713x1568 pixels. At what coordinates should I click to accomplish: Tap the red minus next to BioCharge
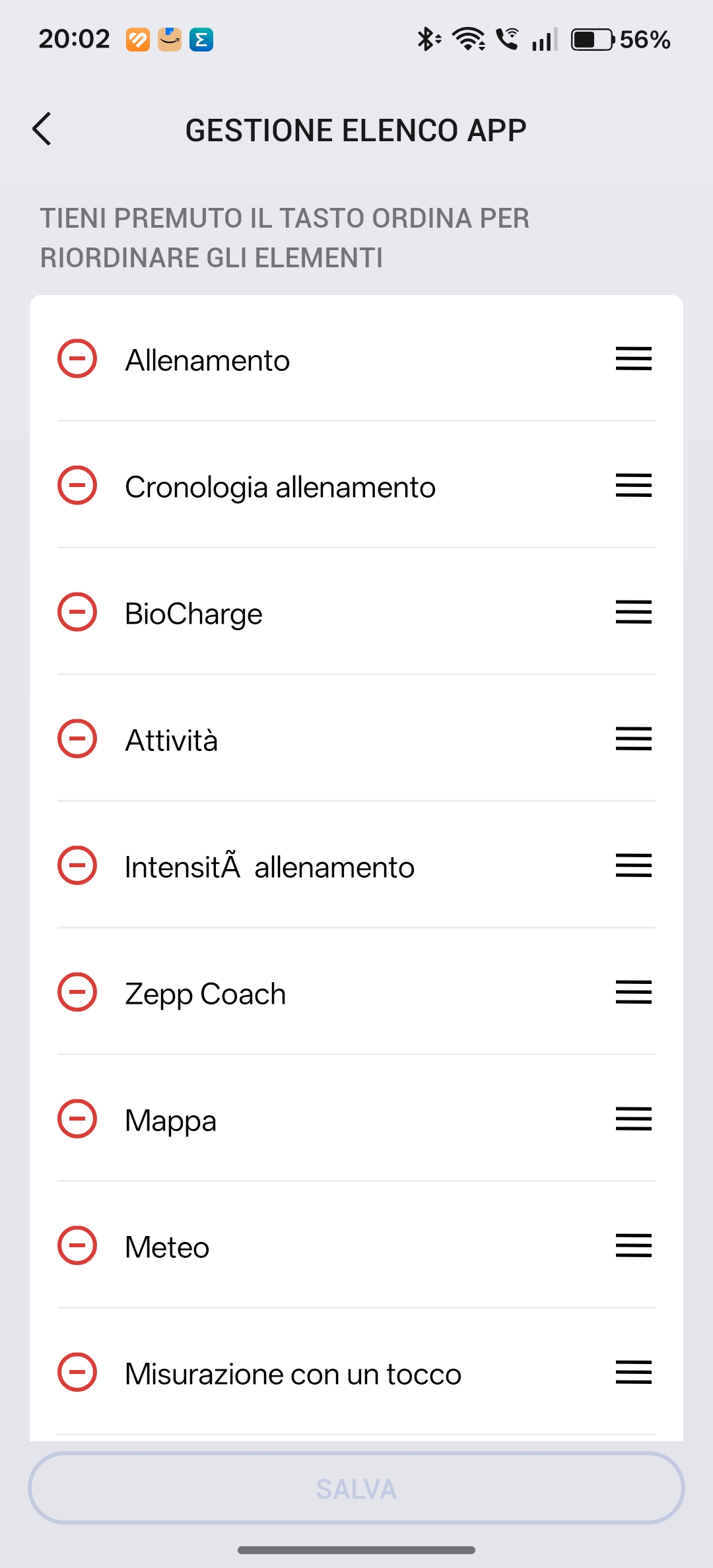pos(77,612)
